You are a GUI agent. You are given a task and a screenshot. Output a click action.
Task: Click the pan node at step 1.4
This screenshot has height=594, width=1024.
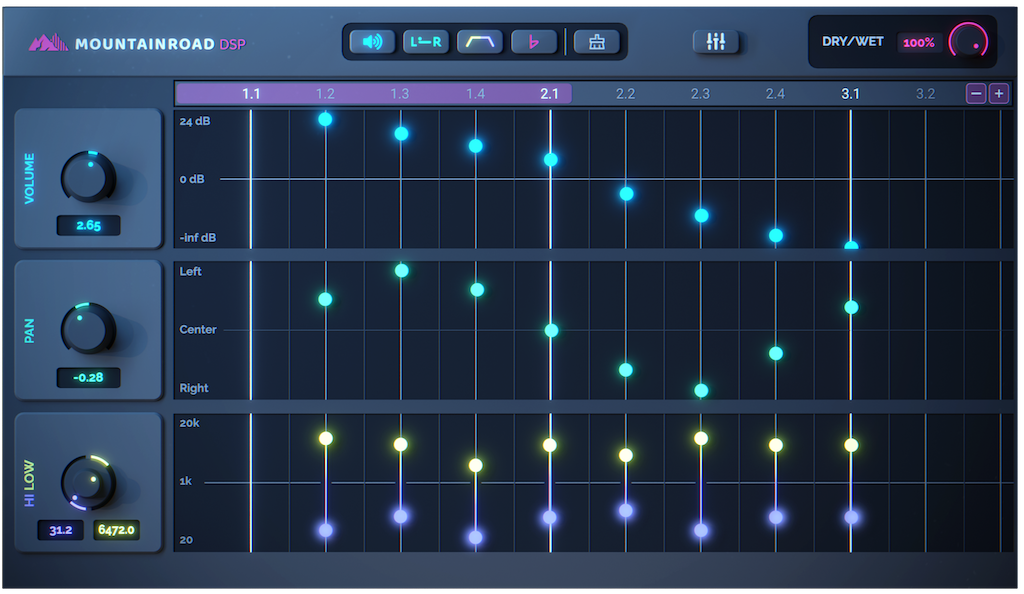[477, 290]
